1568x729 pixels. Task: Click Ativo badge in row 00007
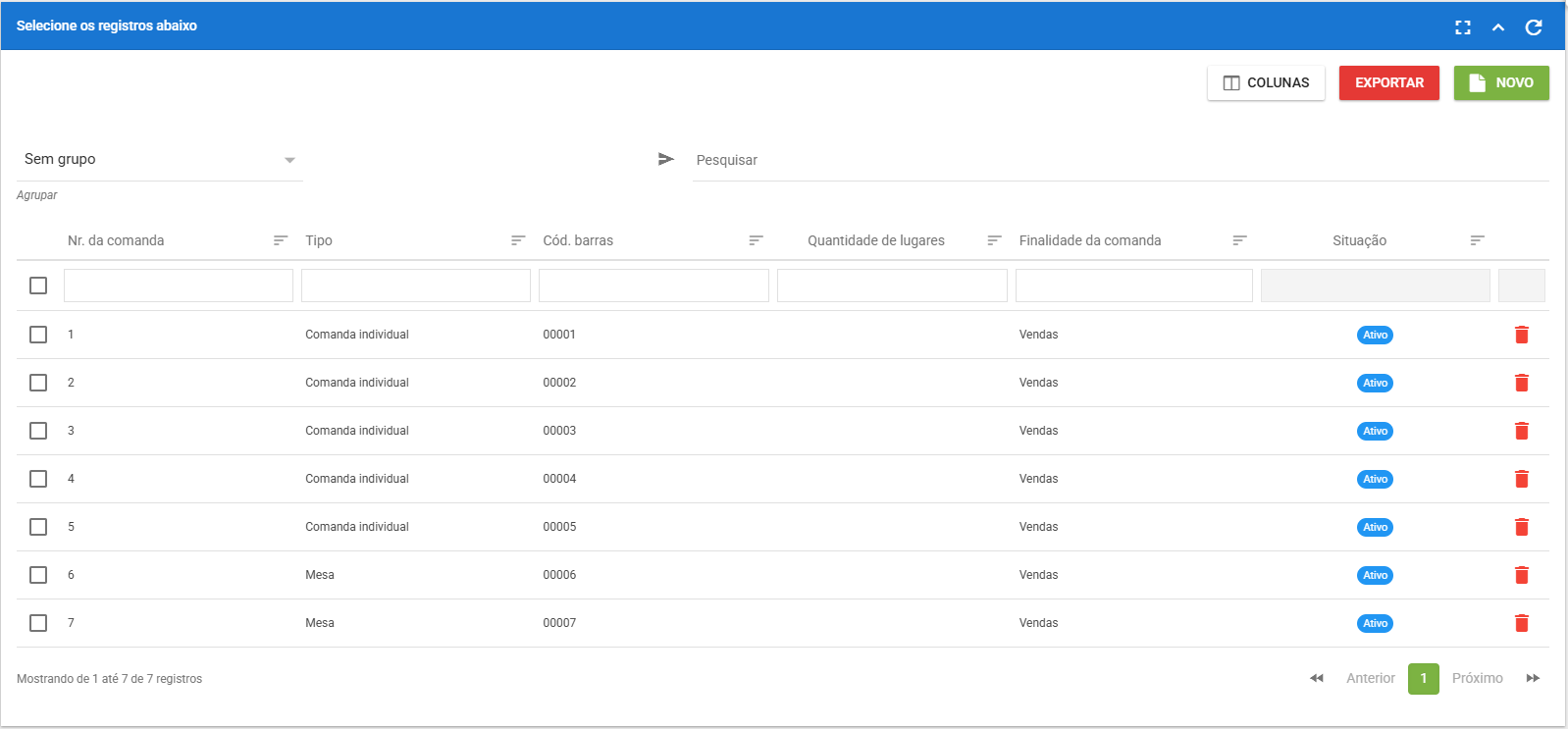1375,623
